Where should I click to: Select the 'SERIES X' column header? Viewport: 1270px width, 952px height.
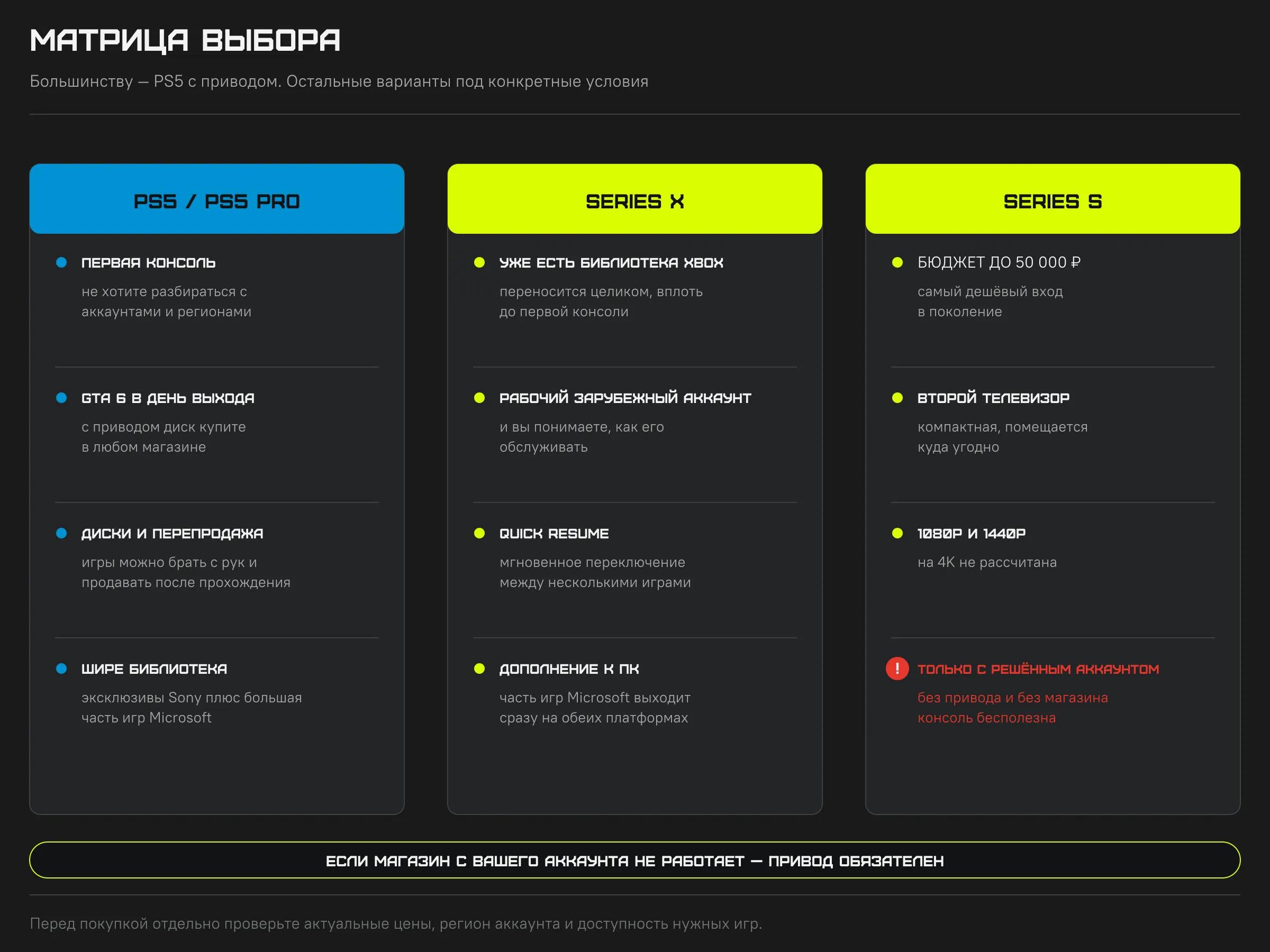pyautogui.click(x=635, y=199)
